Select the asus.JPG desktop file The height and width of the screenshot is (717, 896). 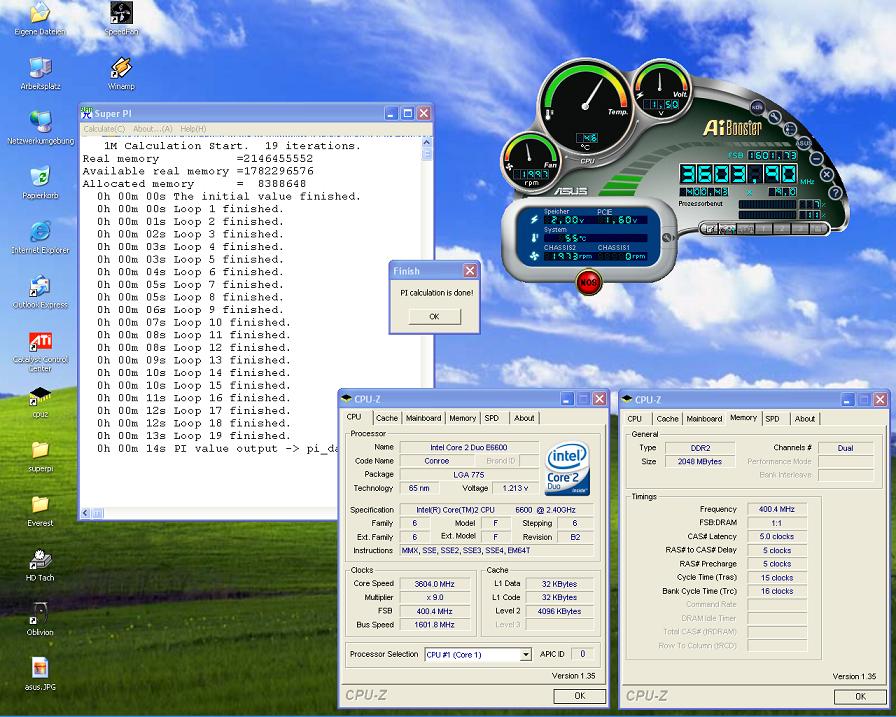coord(40,674)
